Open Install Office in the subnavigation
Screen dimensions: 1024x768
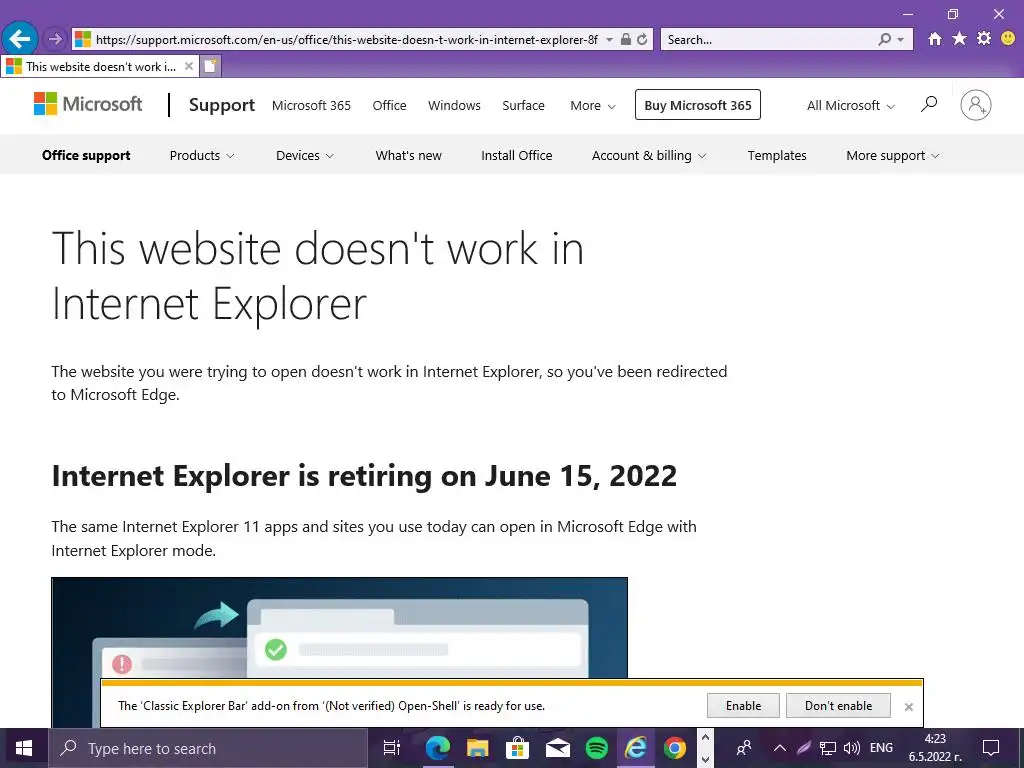[x=517, y=155]
